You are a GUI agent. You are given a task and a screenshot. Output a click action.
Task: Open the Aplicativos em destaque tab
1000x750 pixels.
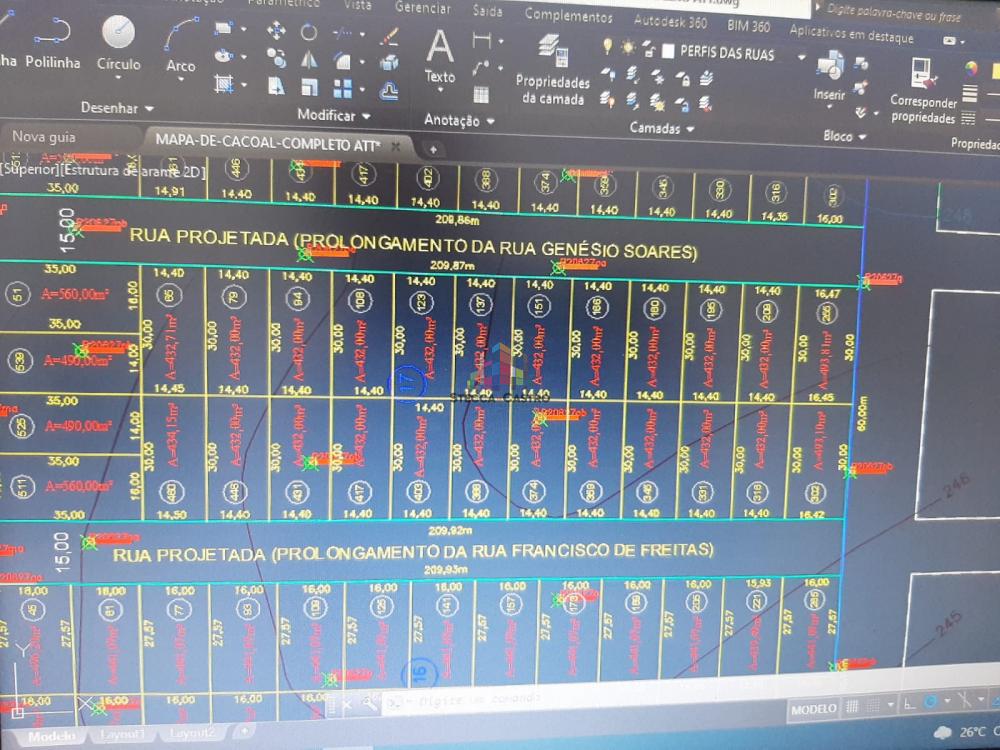point(851,33)
